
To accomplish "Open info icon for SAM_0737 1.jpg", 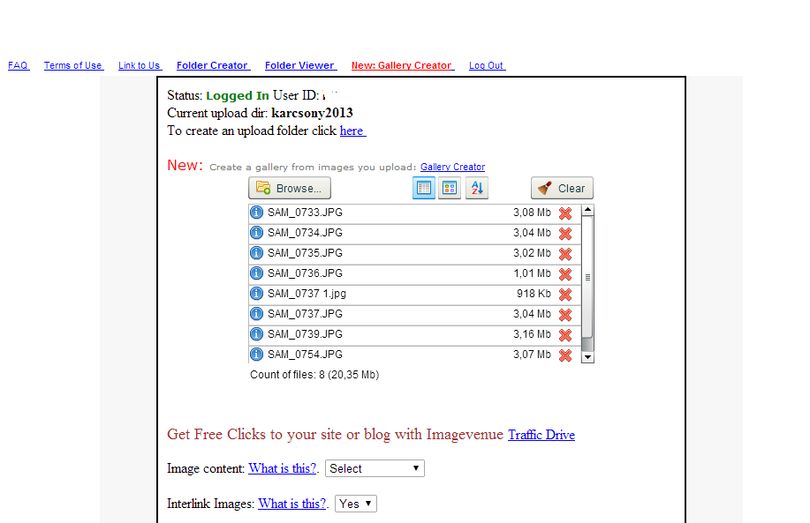I will point(256,294).
